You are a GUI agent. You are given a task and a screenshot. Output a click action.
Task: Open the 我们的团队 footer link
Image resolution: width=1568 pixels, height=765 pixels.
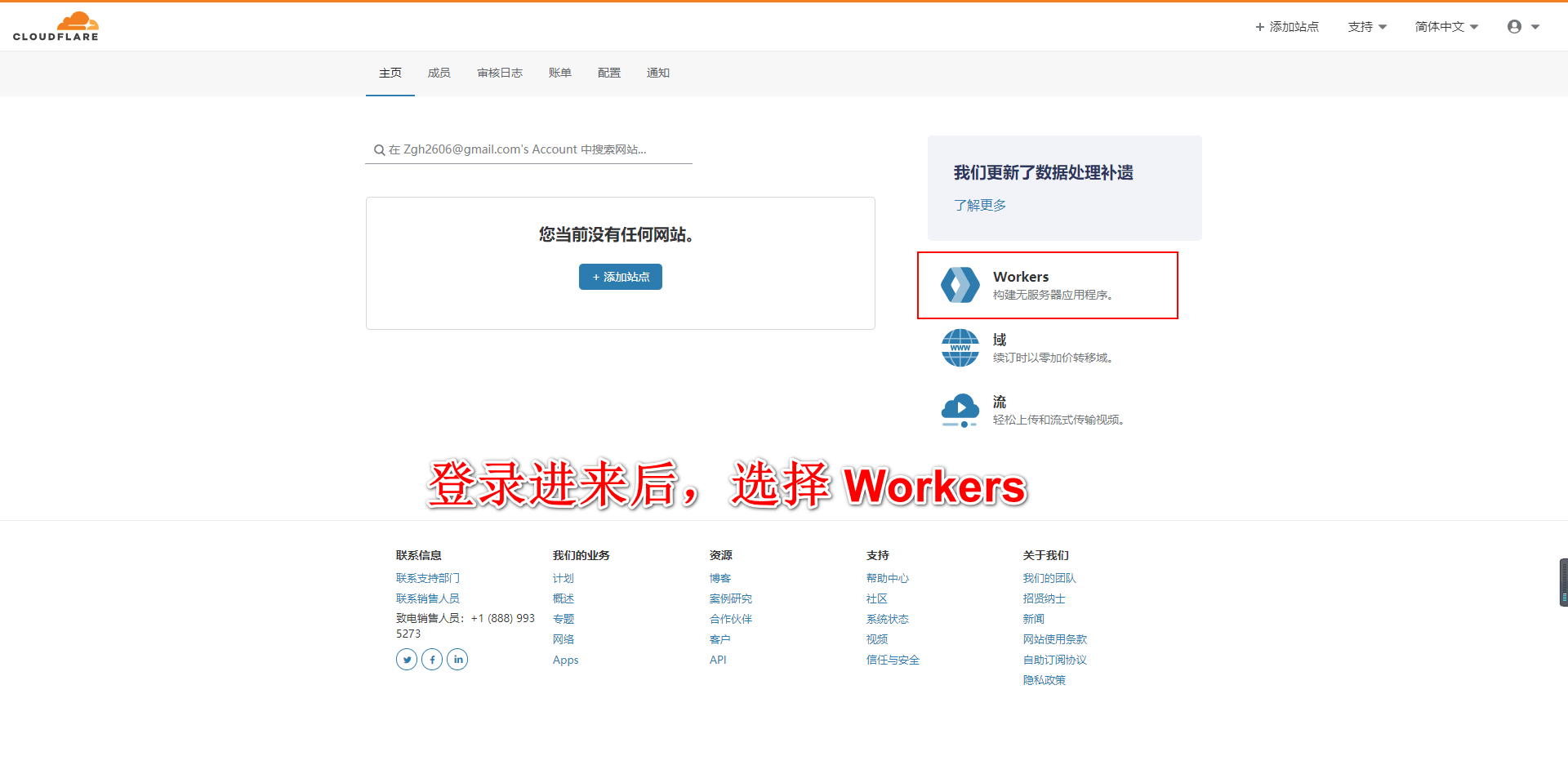click(1049, 578)
